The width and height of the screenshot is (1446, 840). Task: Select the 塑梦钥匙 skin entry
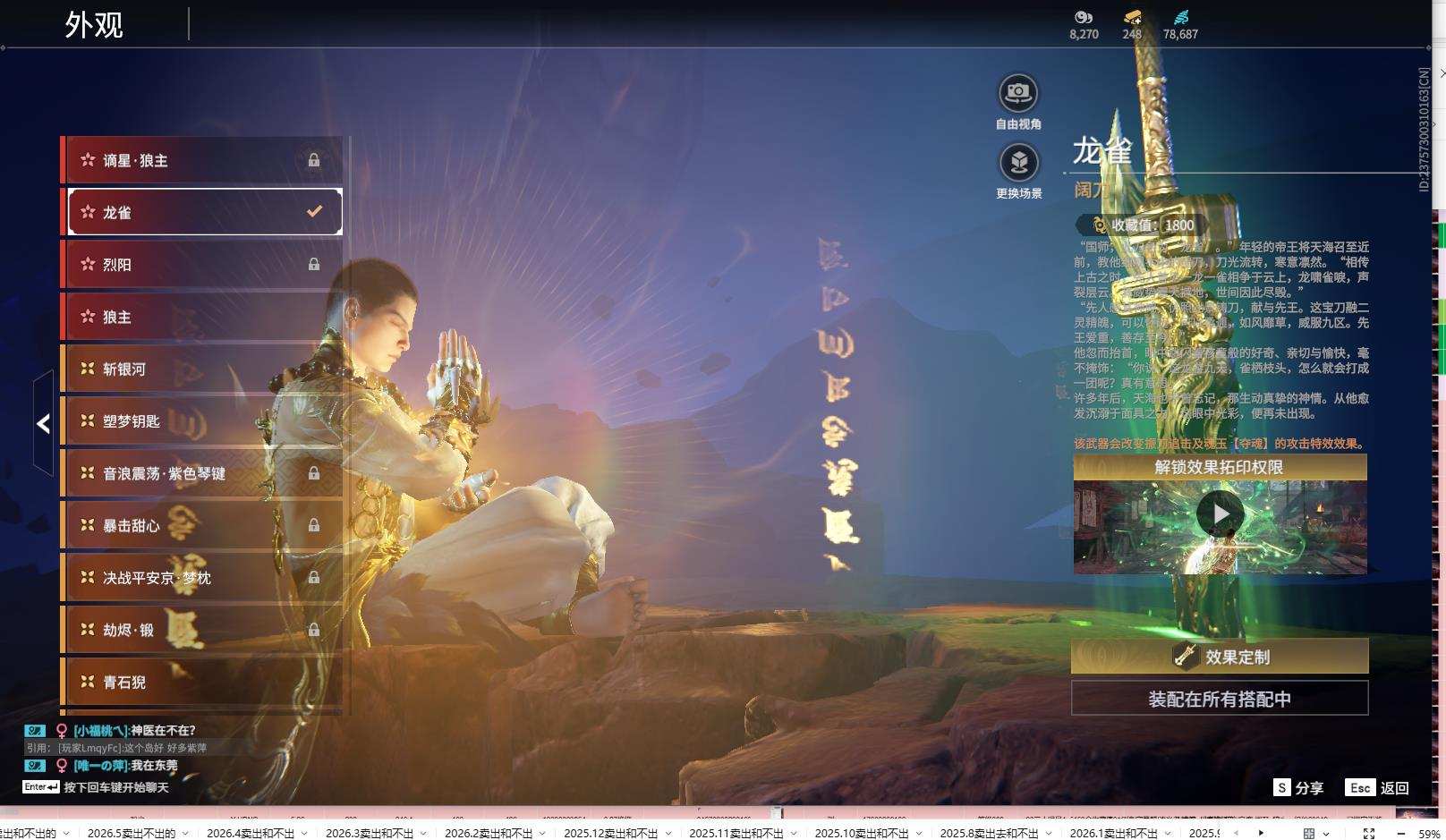tap(202, 420)
